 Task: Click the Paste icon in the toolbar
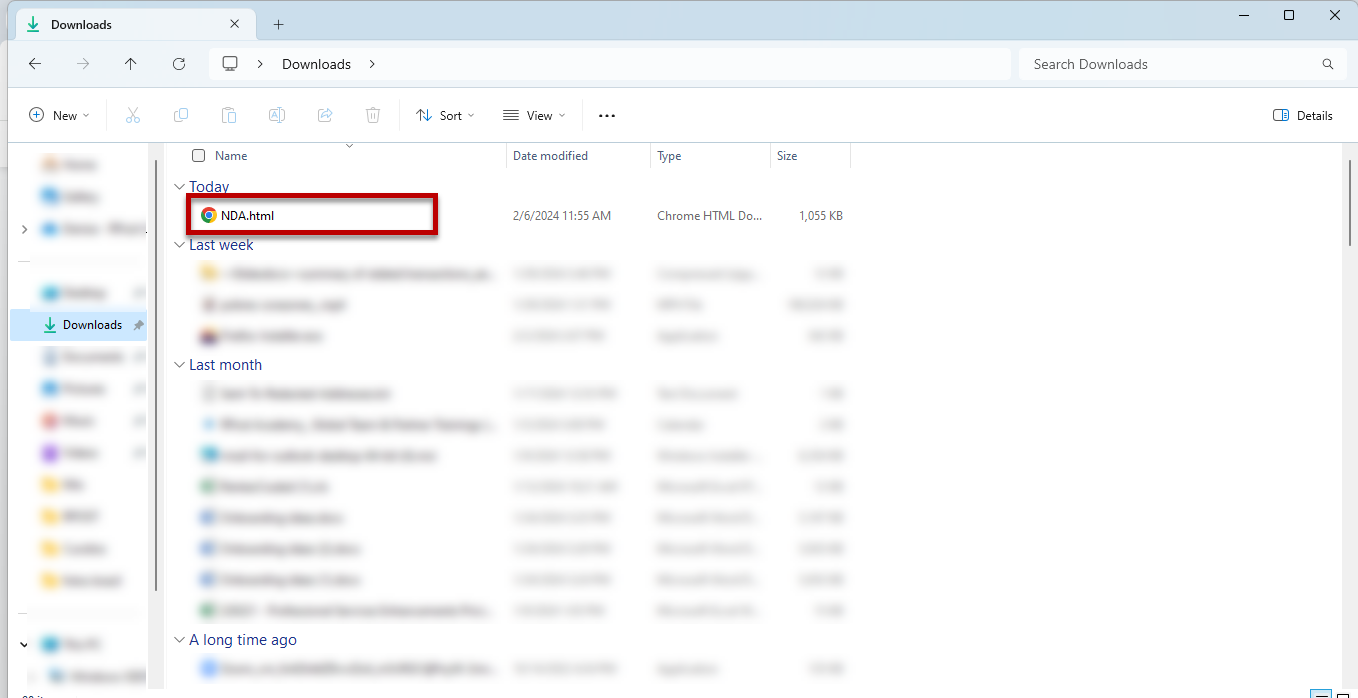(x=229, y=115)
